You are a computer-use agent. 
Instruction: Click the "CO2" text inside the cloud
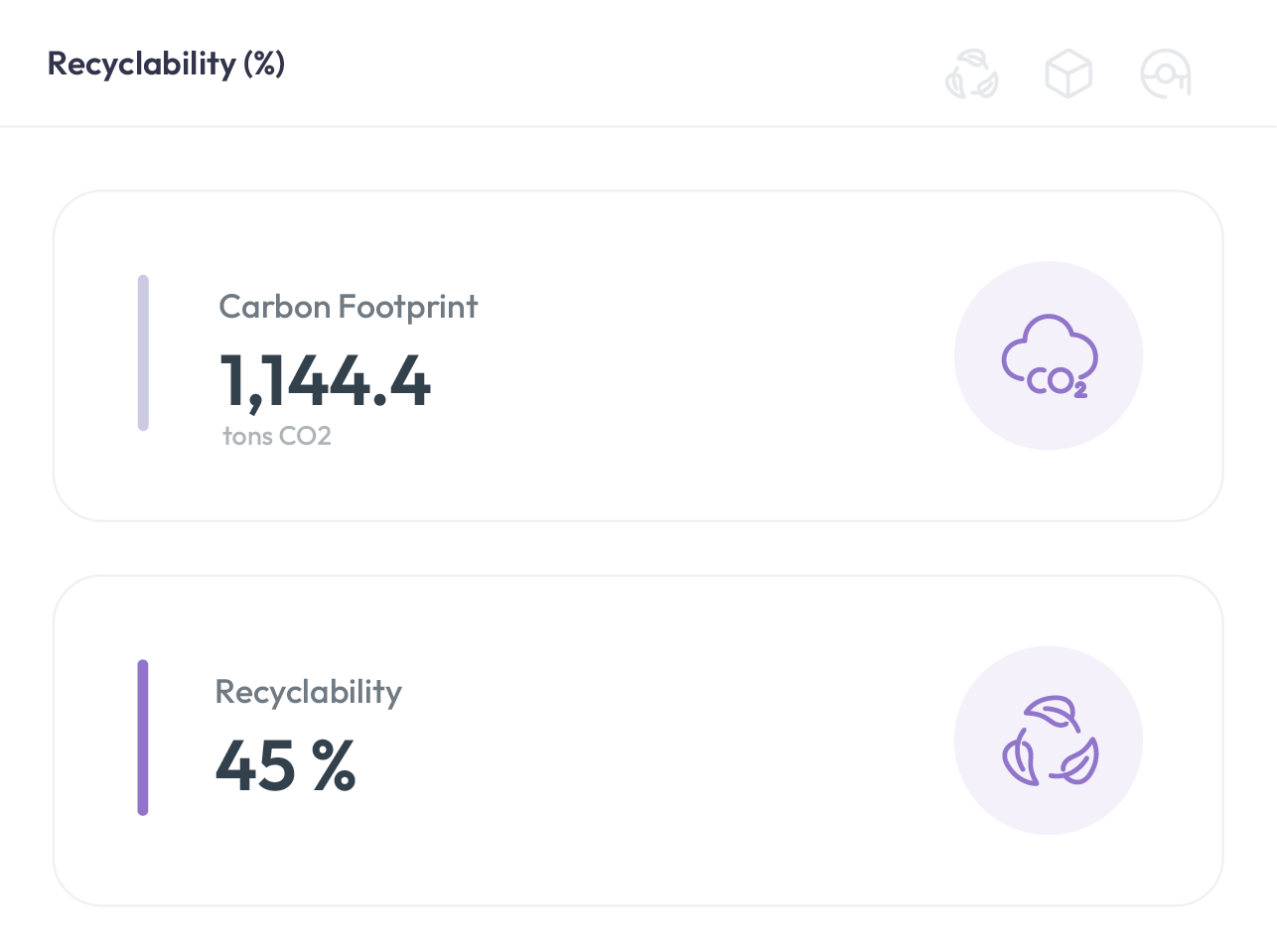[1057, 382]
